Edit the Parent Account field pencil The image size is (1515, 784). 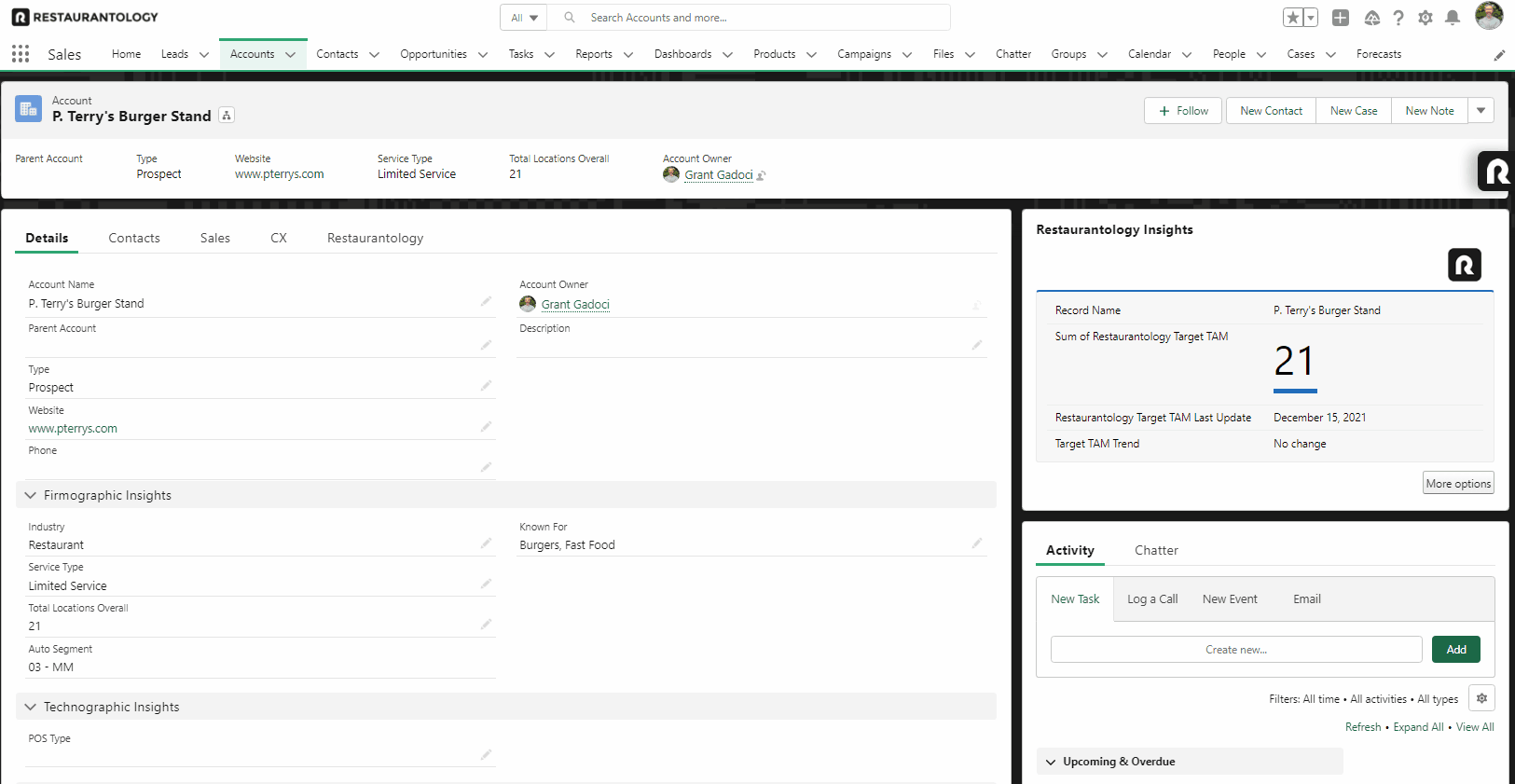(x=486, y=345)
